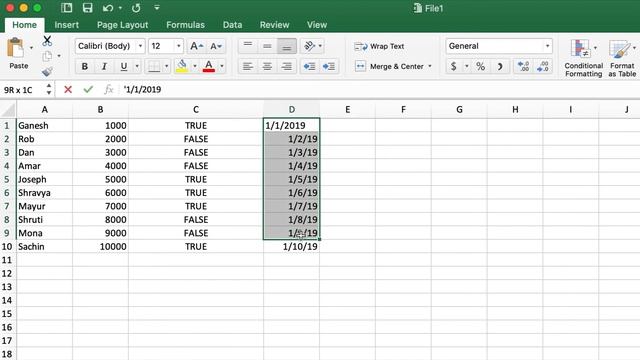Decrease font size with the A-down icon
The height and width of the screenshot is (360, 640).
tap(216, 46)
